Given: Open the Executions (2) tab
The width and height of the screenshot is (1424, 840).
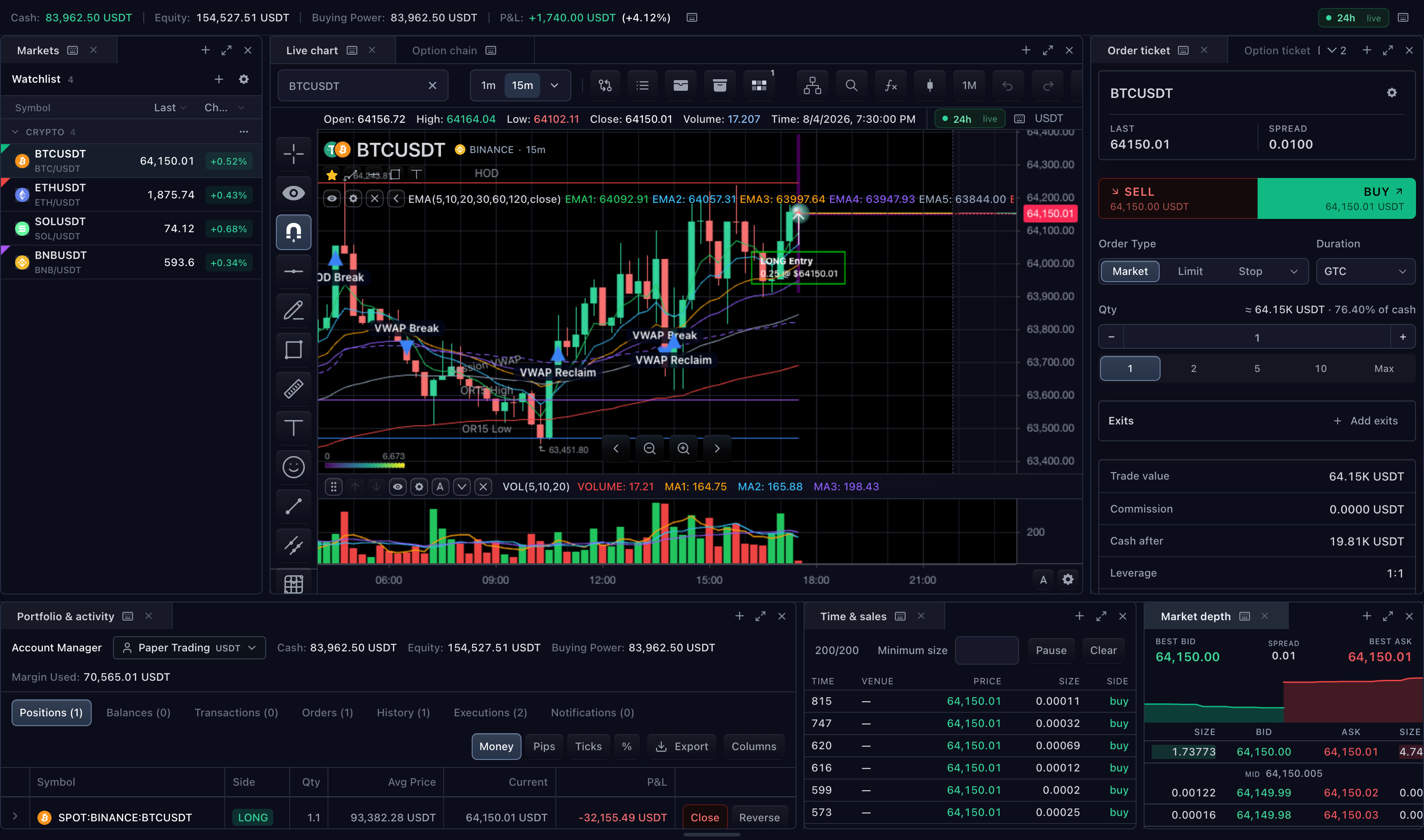Looking at the screenshot, I should [490, 712].
